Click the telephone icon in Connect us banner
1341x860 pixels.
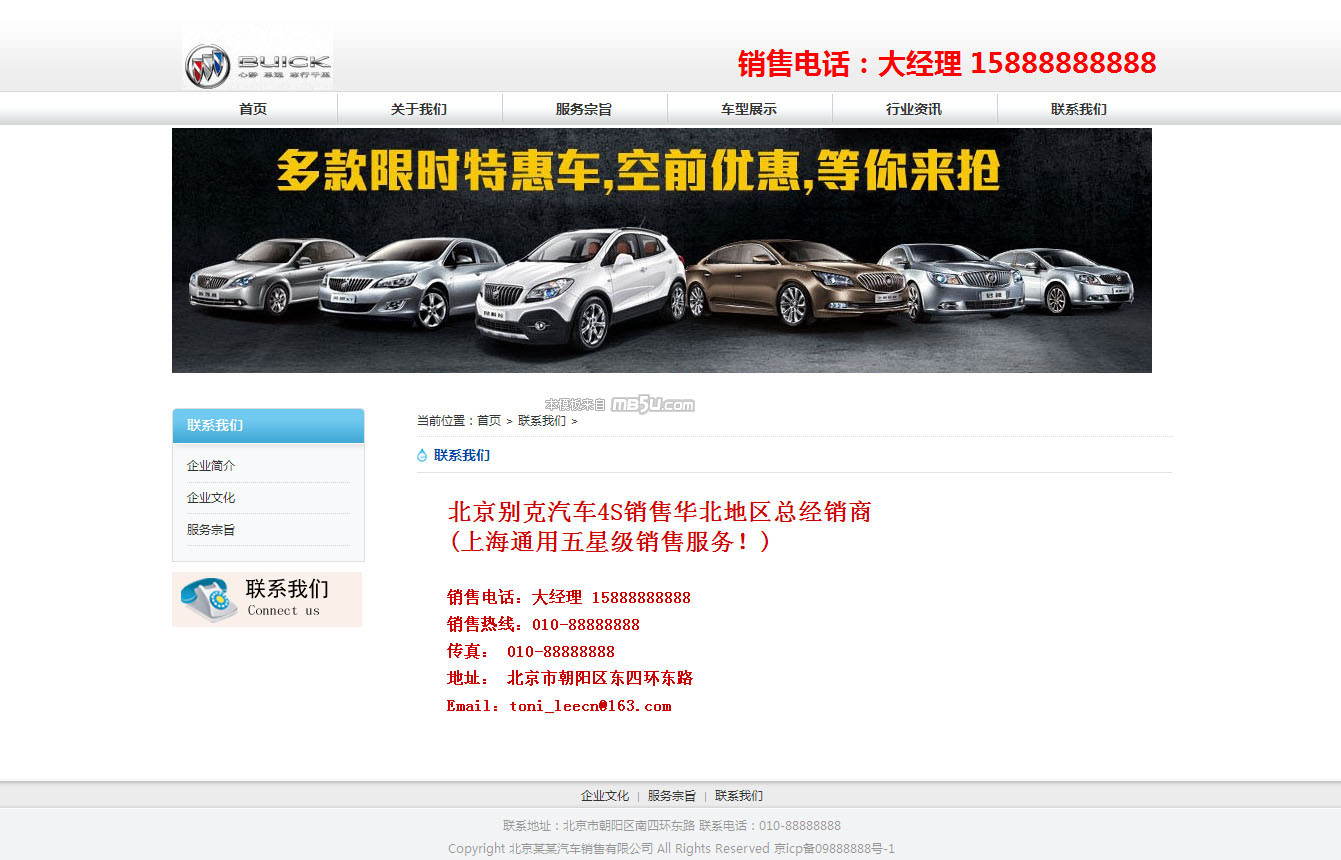point(208,599)
